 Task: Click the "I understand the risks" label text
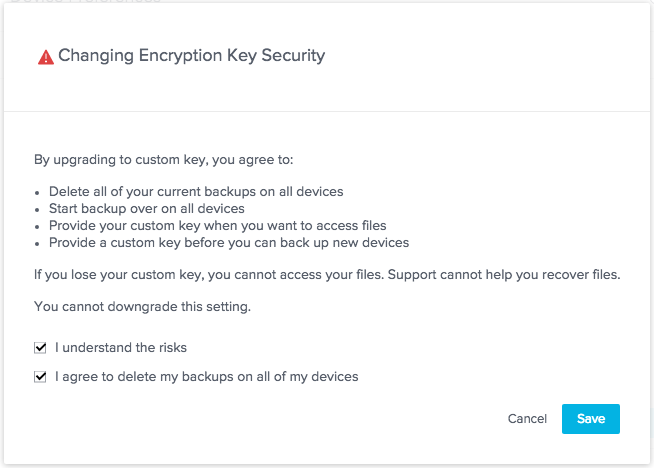pyautogui.click(x=121, y=348)
